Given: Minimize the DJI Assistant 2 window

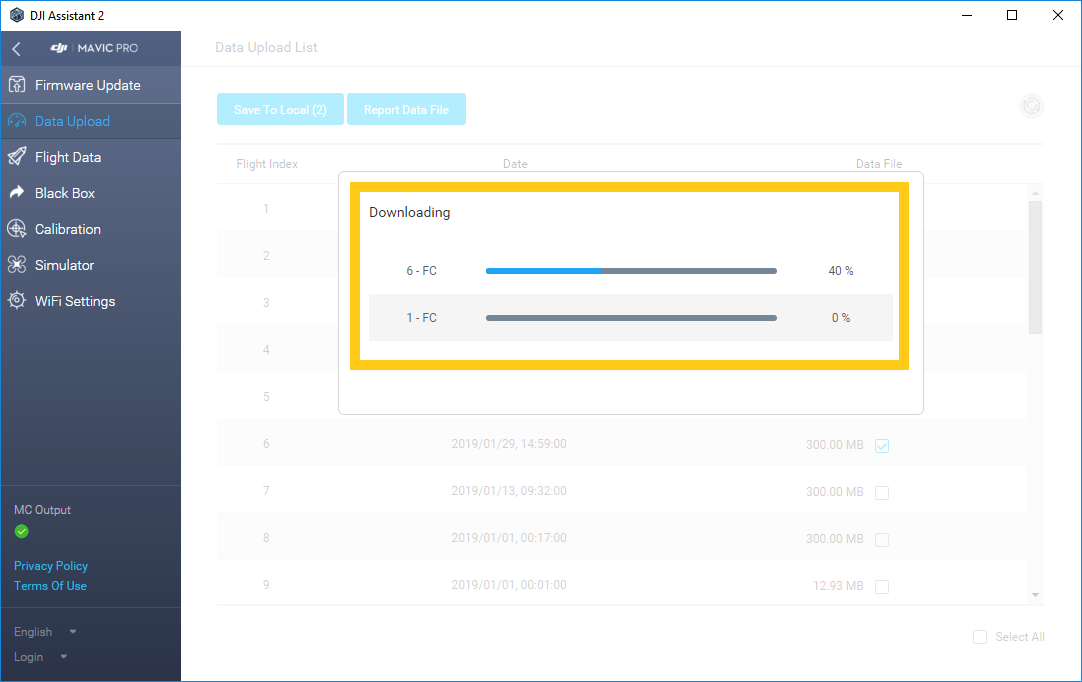Looking at the screenshot, I should point(967,15).
